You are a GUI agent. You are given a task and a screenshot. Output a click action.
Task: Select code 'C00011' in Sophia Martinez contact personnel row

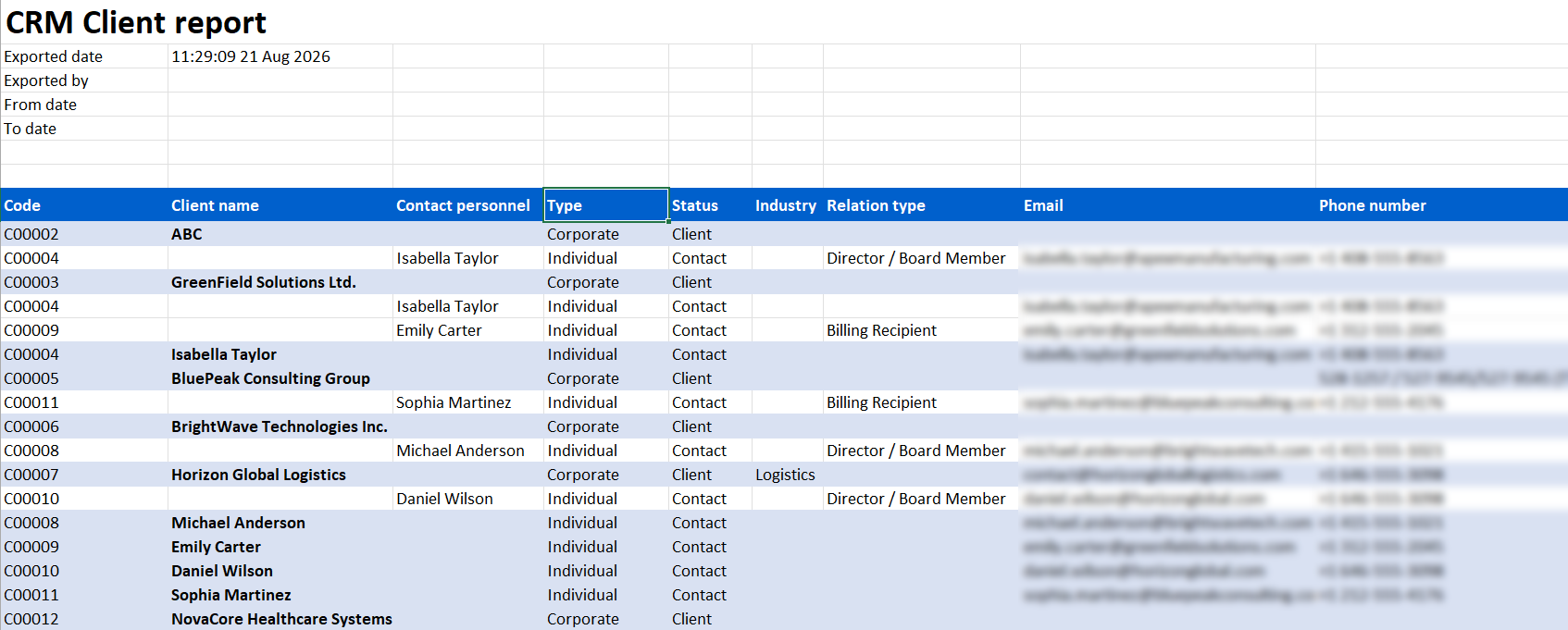click(x=31, y=402)
